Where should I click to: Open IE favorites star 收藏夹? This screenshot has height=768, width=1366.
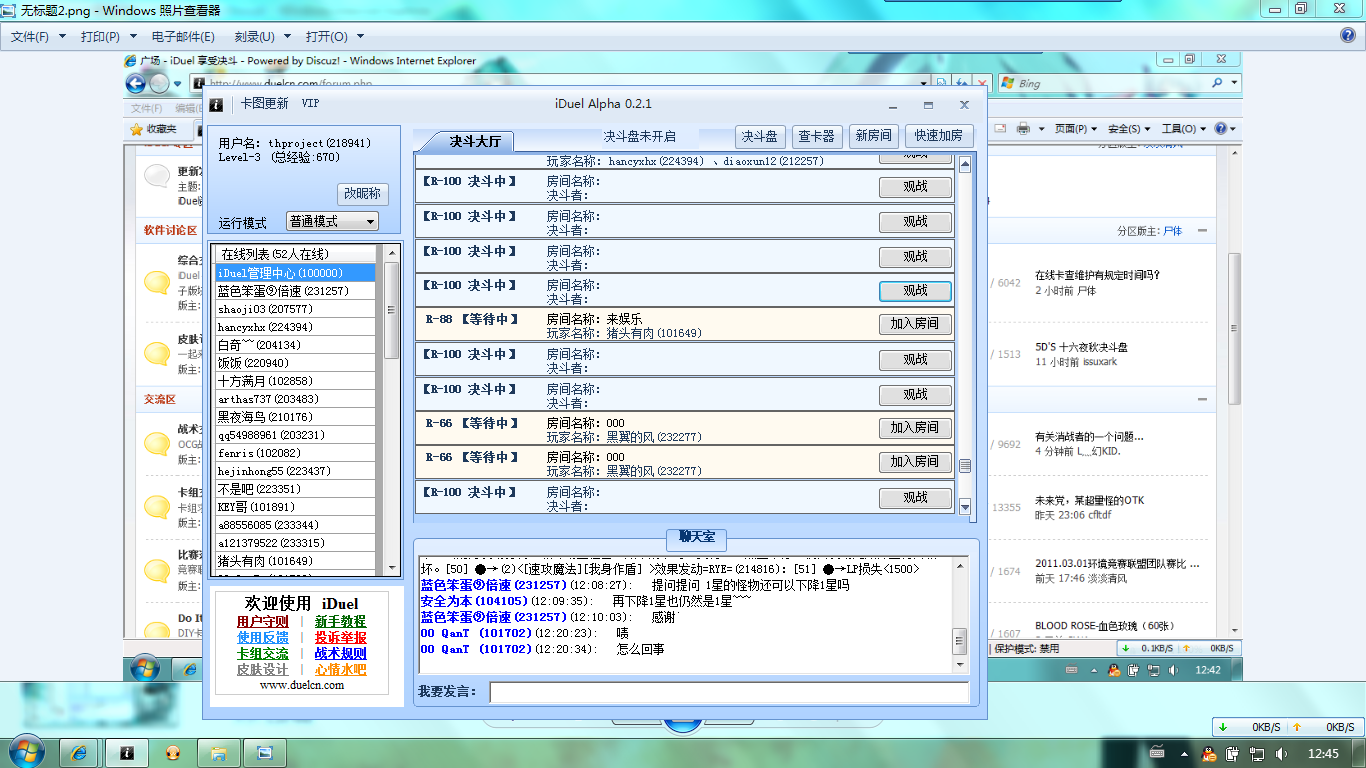tap(153, 129)
